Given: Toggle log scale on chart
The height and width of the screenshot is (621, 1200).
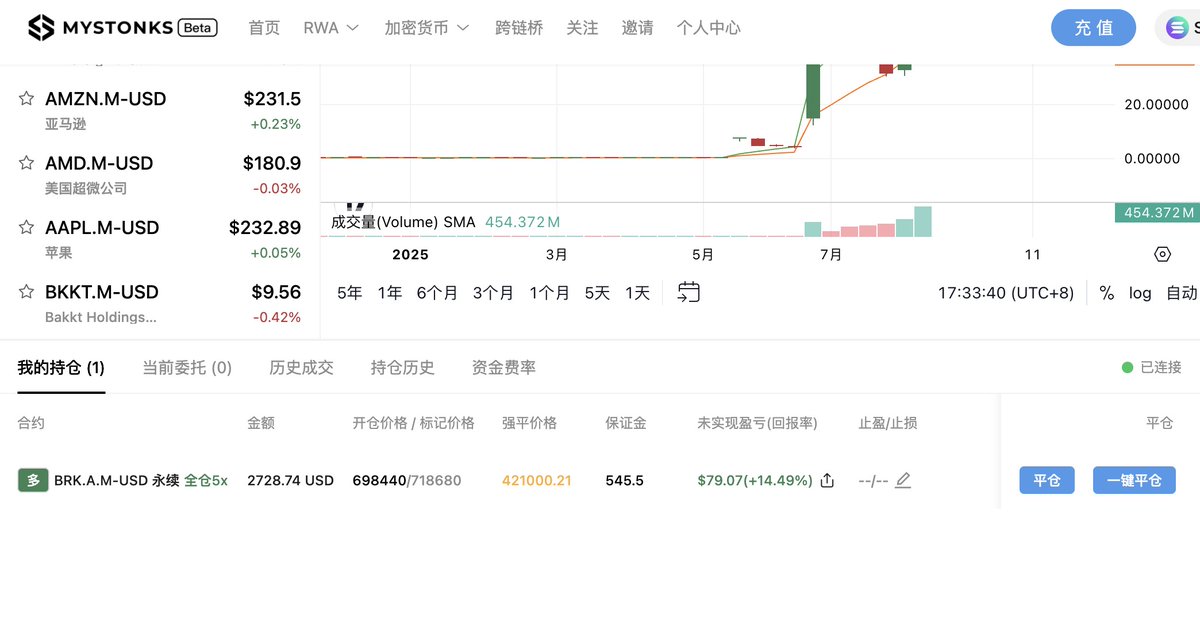Looking at the screenshot, I should (1140, 293).
